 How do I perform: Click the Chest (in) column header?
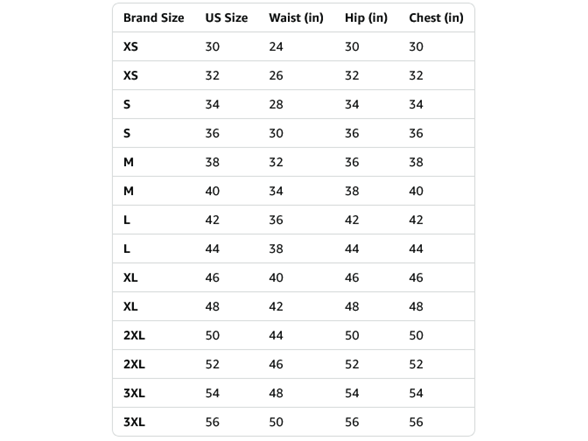tap(436, 18)
